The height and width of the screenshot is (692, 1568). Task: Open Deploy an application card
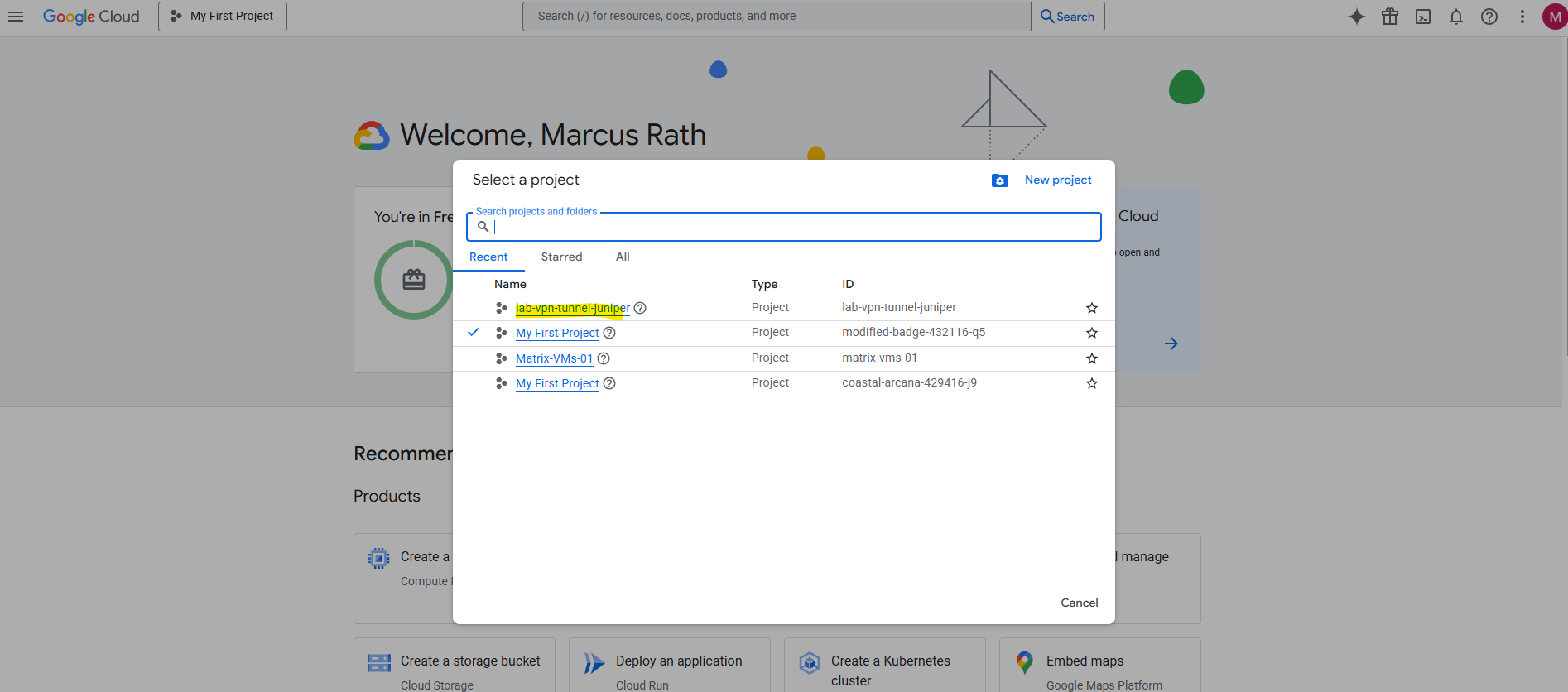click(x=670, y=665)
